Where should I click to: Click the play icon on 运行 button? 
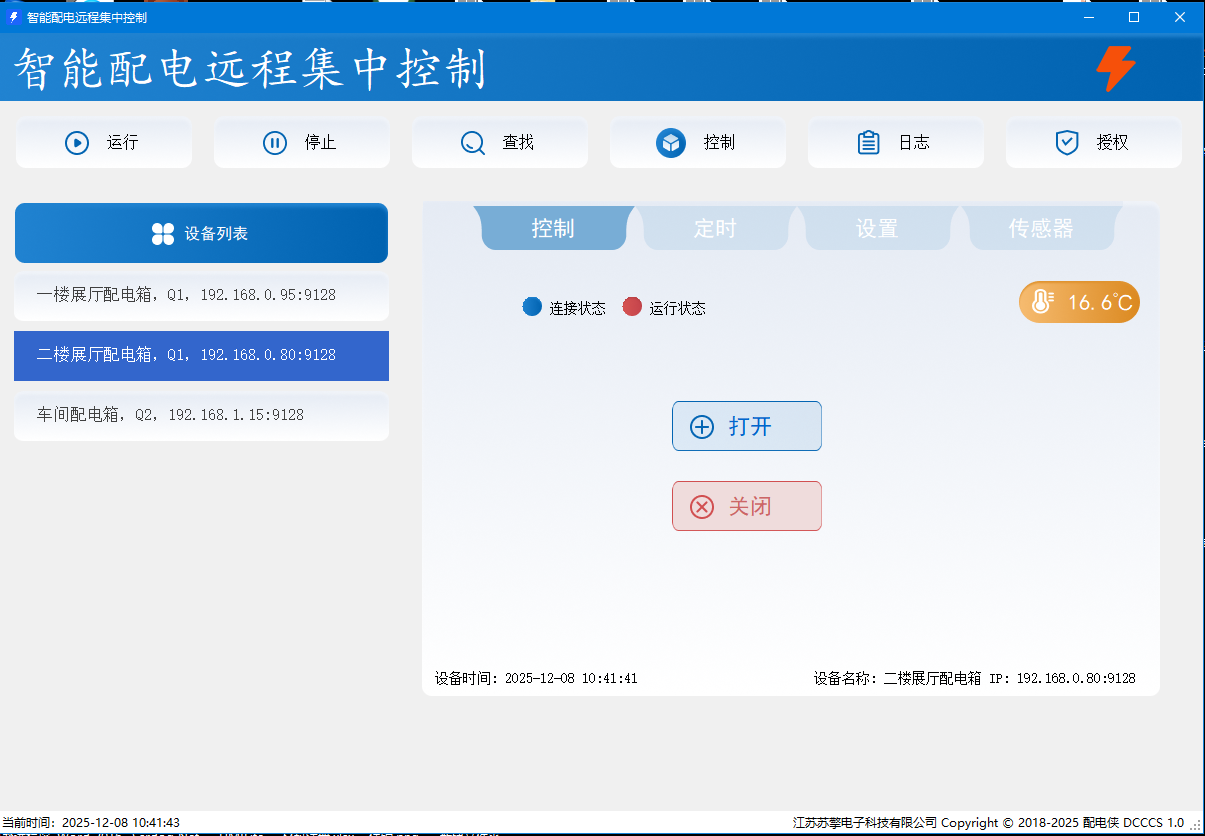[x=77, y=143]
